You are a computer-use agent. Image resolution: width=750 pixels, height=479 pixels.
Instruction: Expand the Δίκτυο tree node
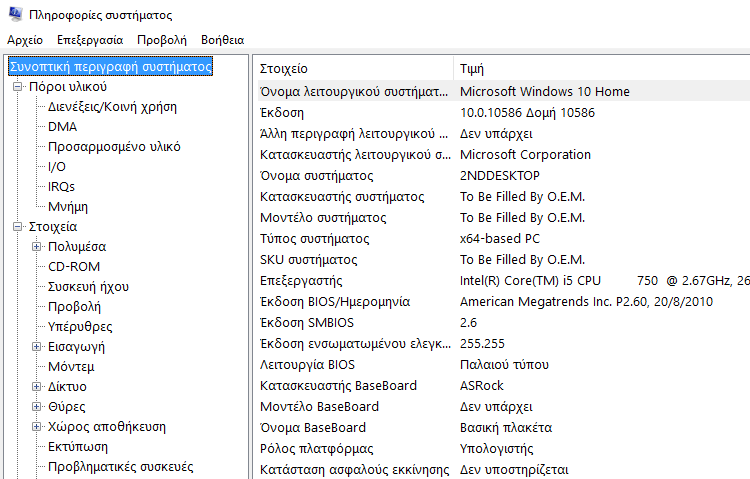(x=36, y=387)
